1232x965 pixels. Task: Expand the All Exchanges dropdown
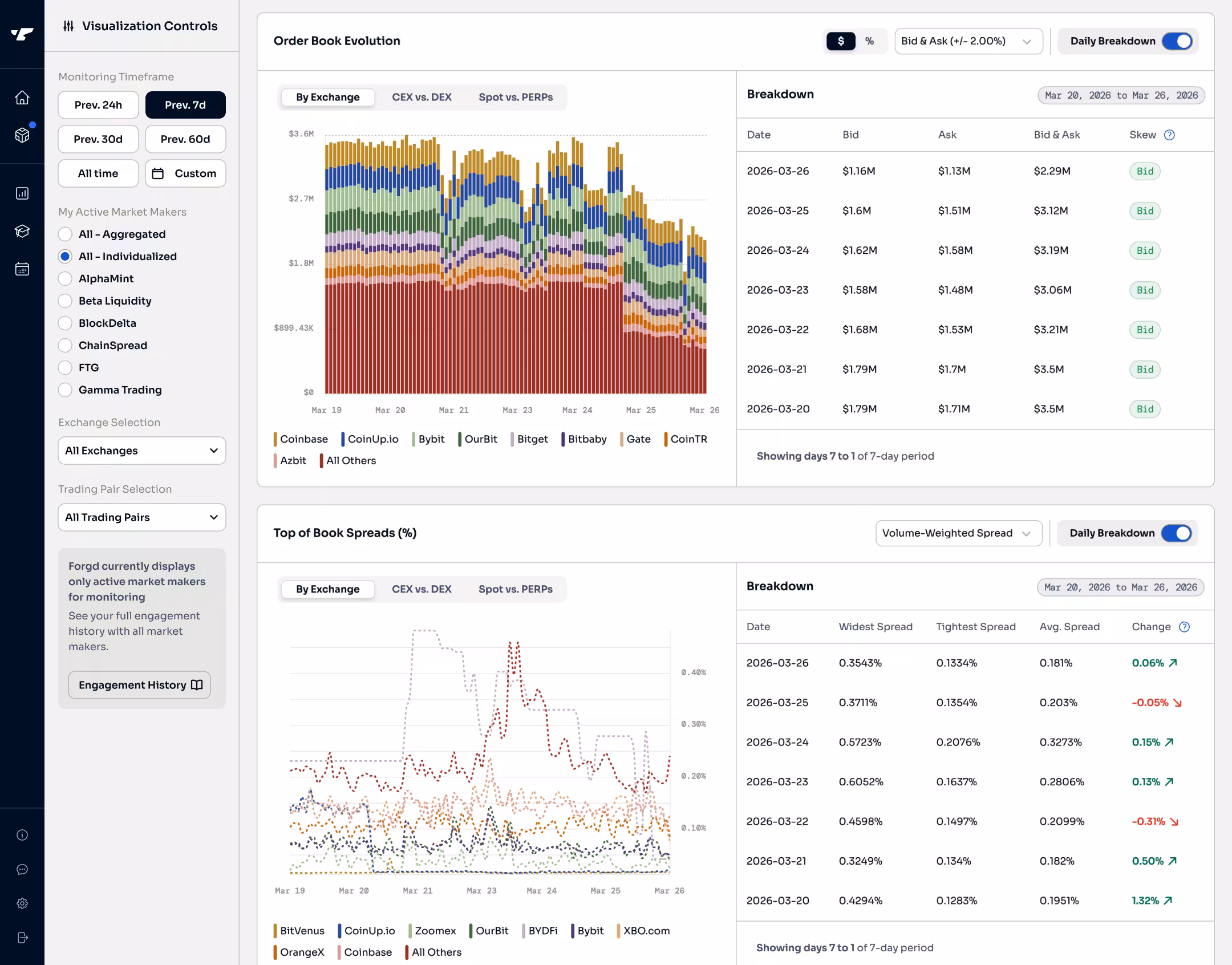pyautogui.click(x=141, y=451)
